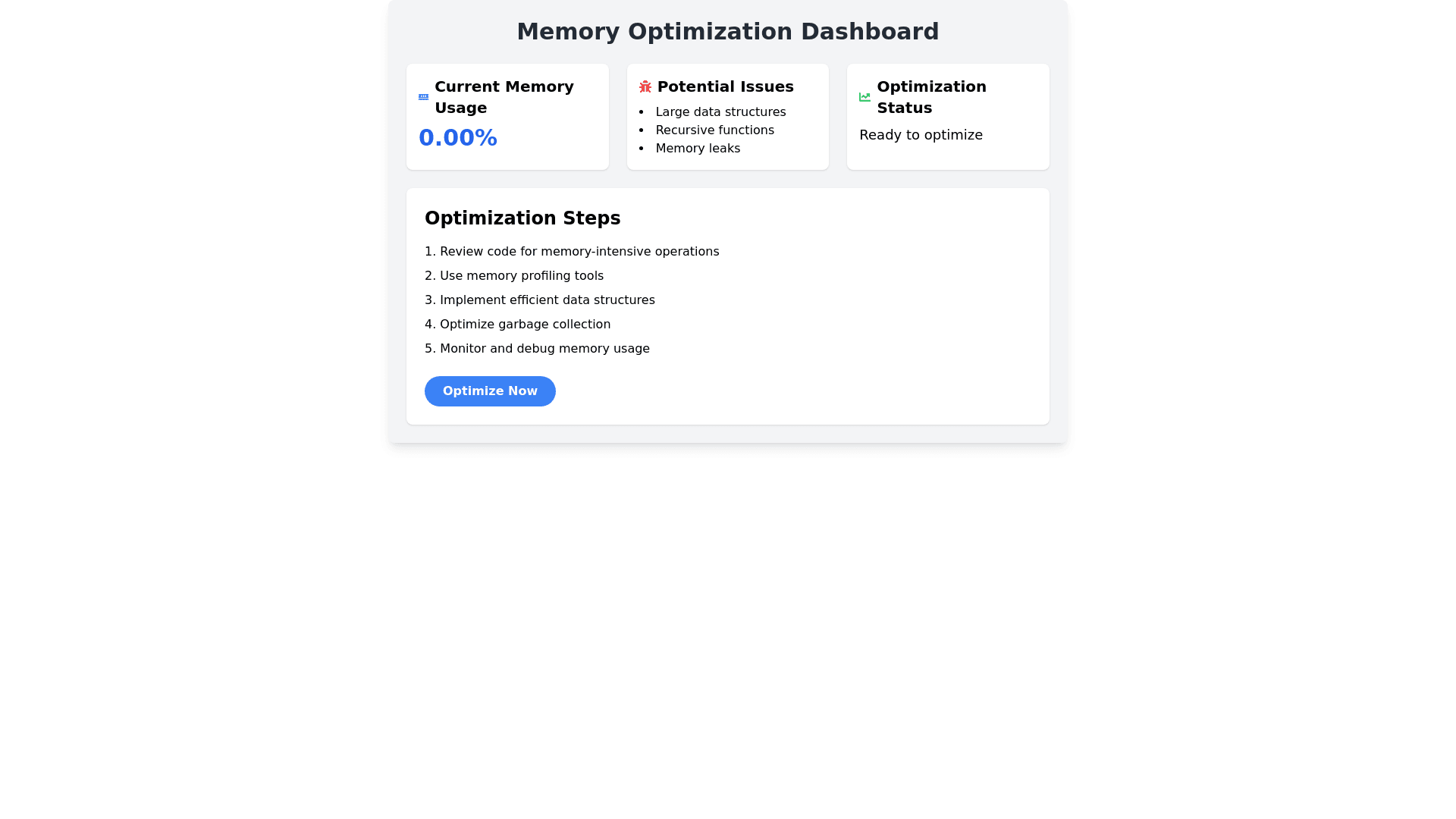Click empty area of Optimization Steps panel
This screenshot has height=819, width=1456.
[x=872, y=318]
